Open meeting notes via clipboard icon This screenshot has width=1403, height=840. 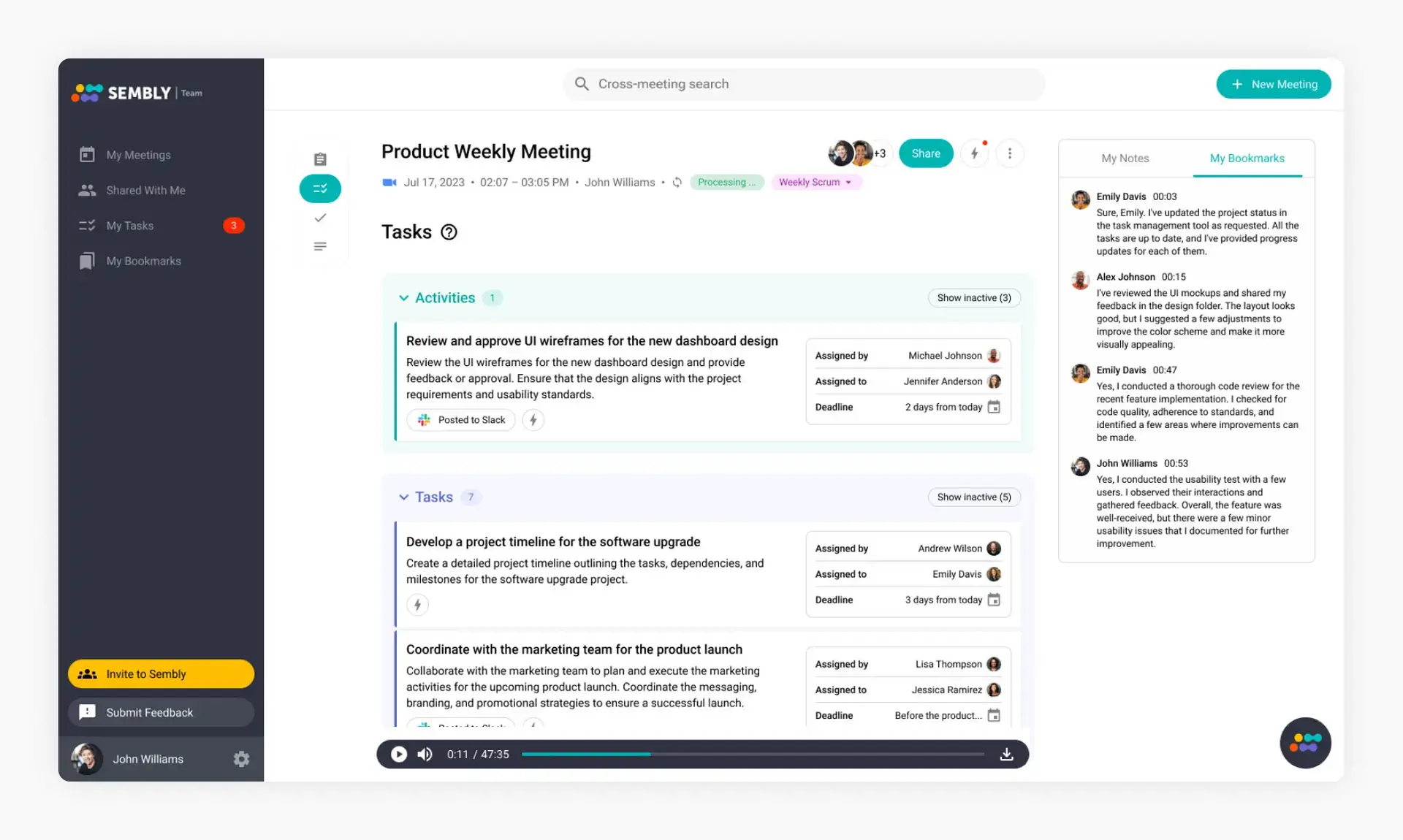click(x=320, y=159)
